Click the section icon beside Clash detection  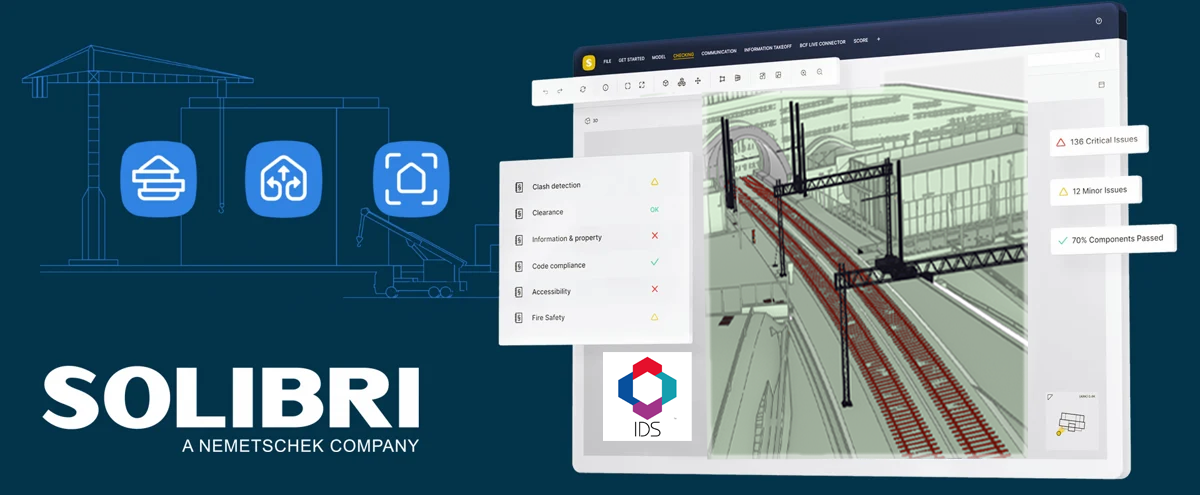point(519,187)
